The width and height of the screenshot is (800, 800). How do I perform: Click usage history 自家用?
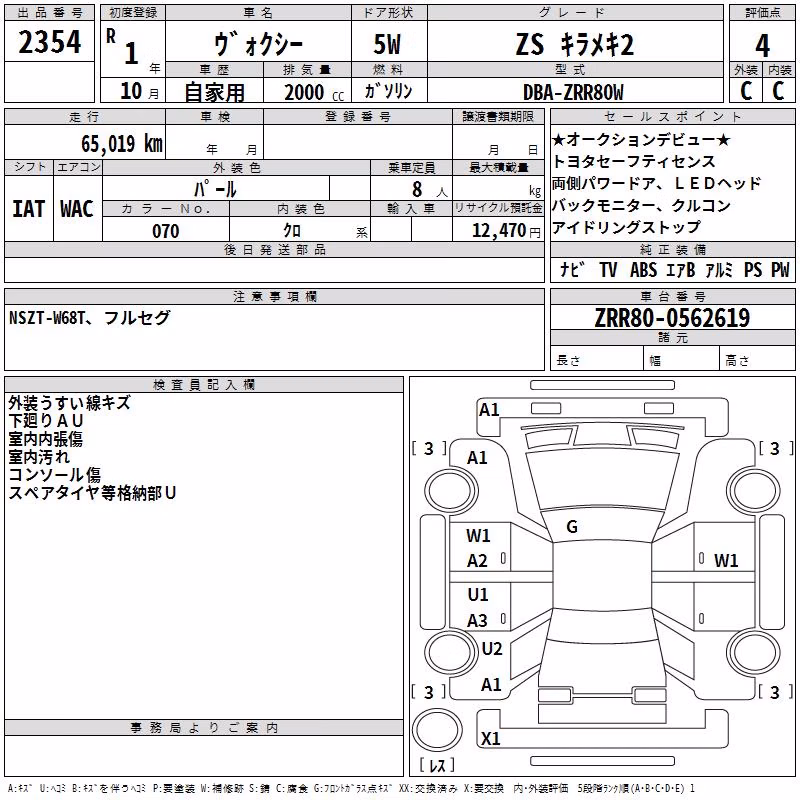click(x=214, y=92)
